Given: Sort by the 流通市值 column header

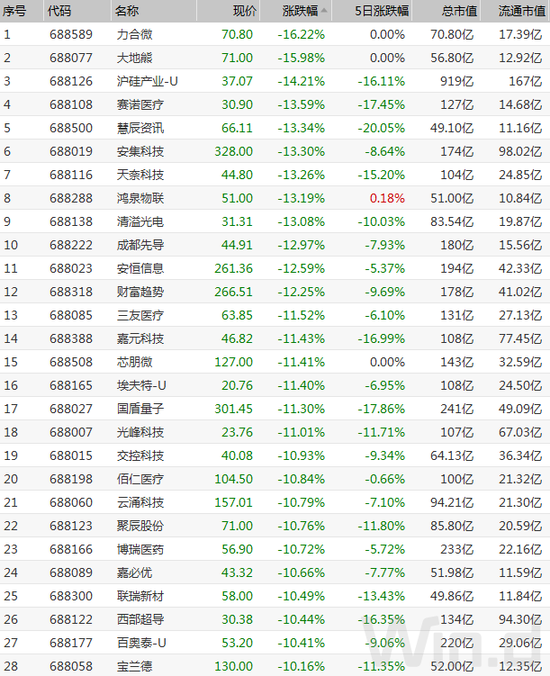Looking at the screenshot, I should point(522,11).
